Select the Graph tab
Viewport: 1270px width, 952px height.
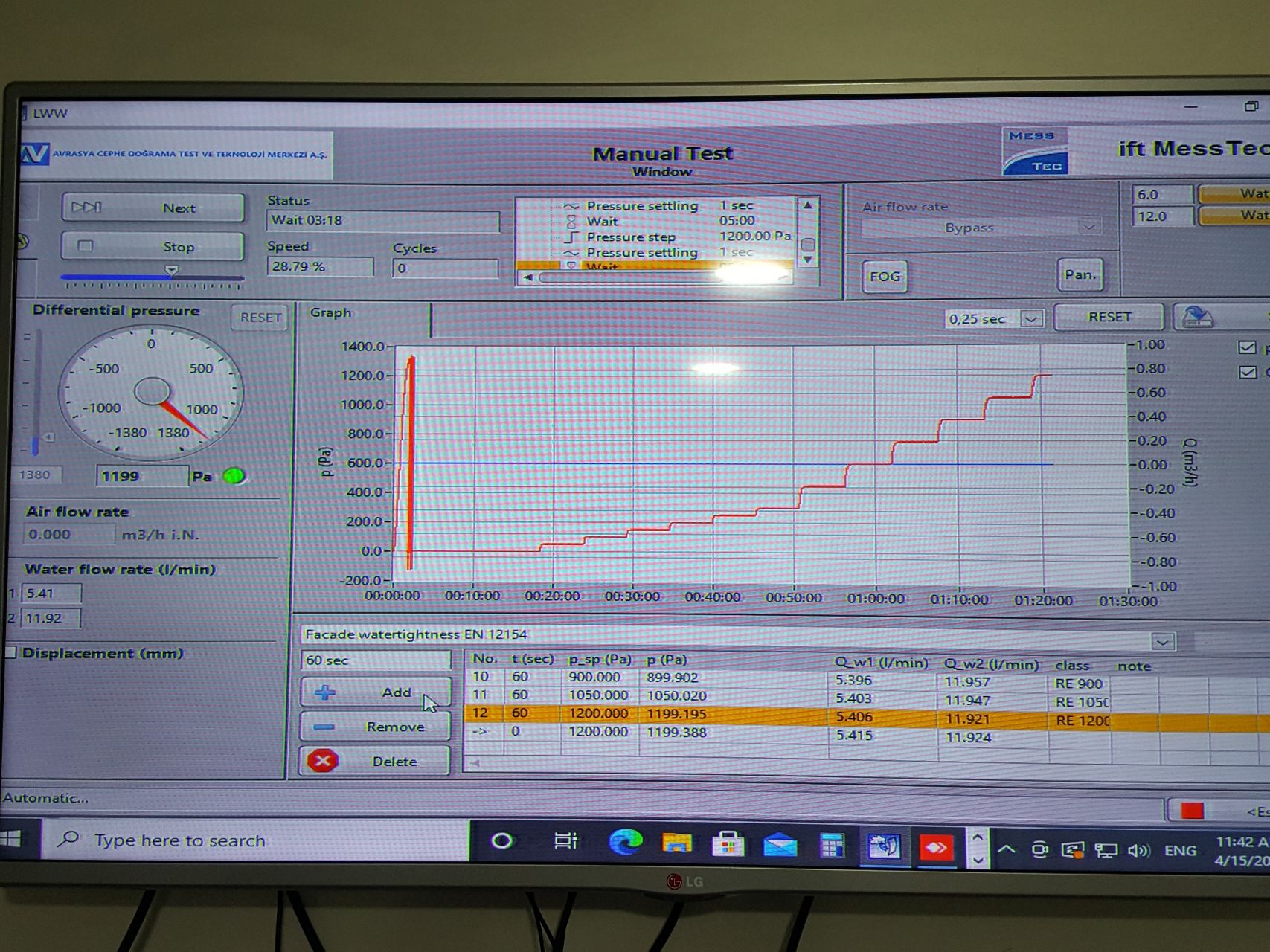(331, 313)
